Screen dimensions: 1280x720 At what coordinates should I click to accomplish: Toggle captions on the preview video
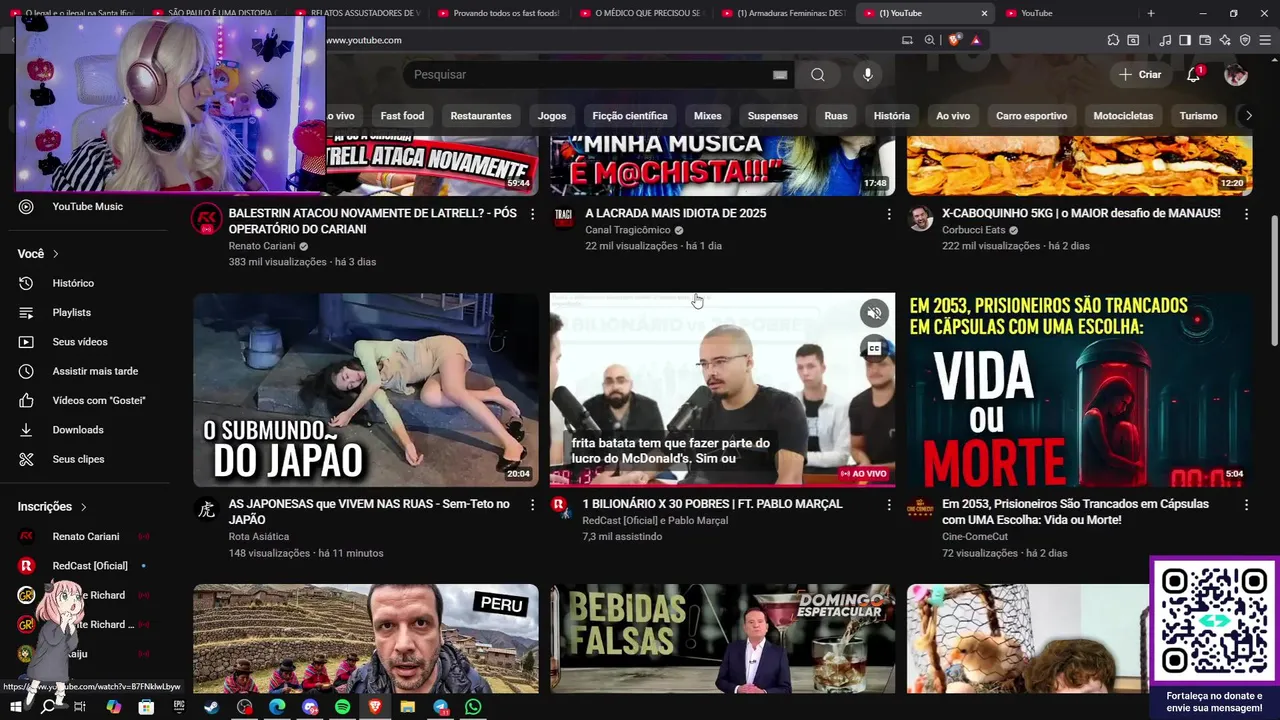click(874, 348)
